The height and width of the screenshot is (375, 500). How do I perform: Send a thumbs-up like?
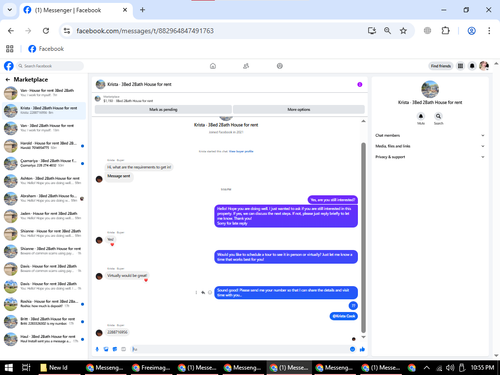tap(362, 349)
